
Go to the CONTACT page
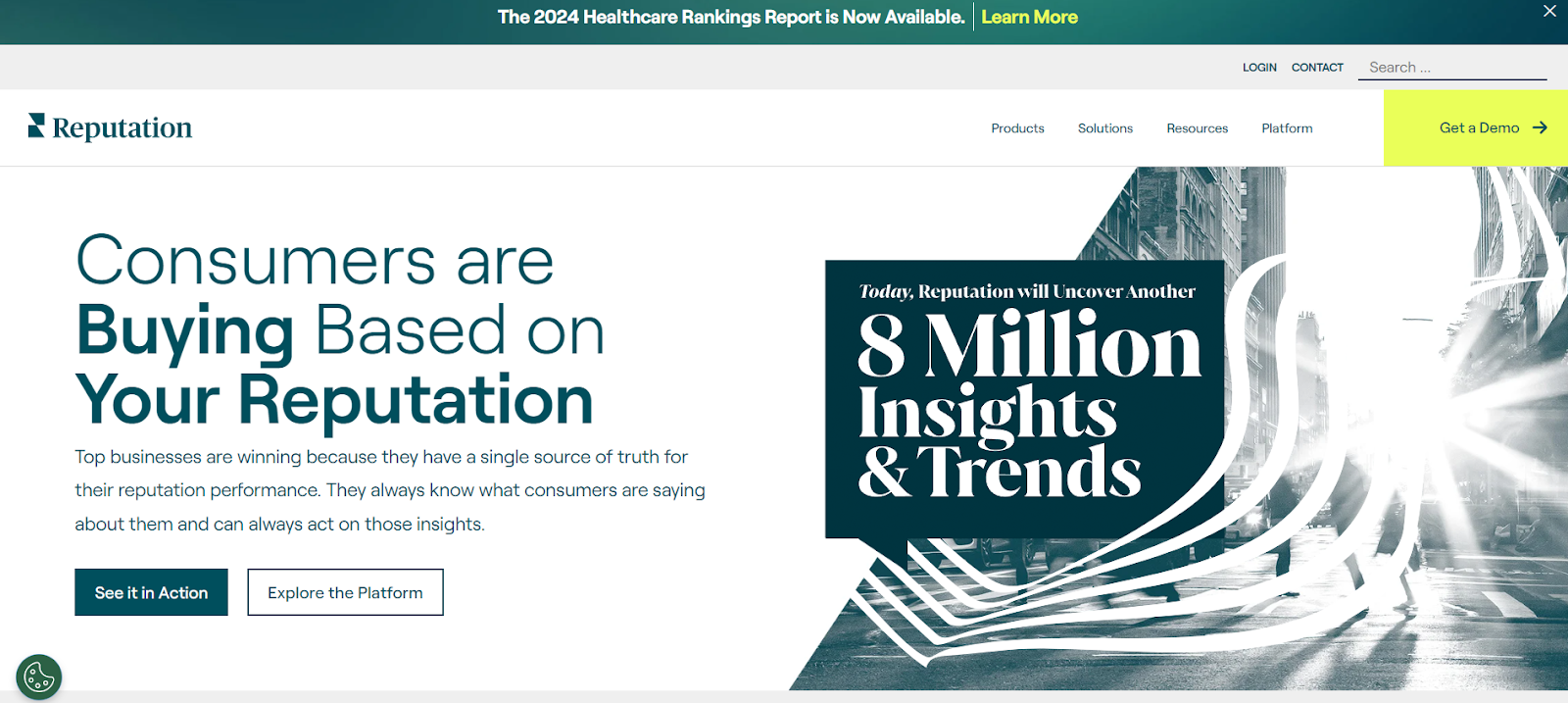[1317, 68]
